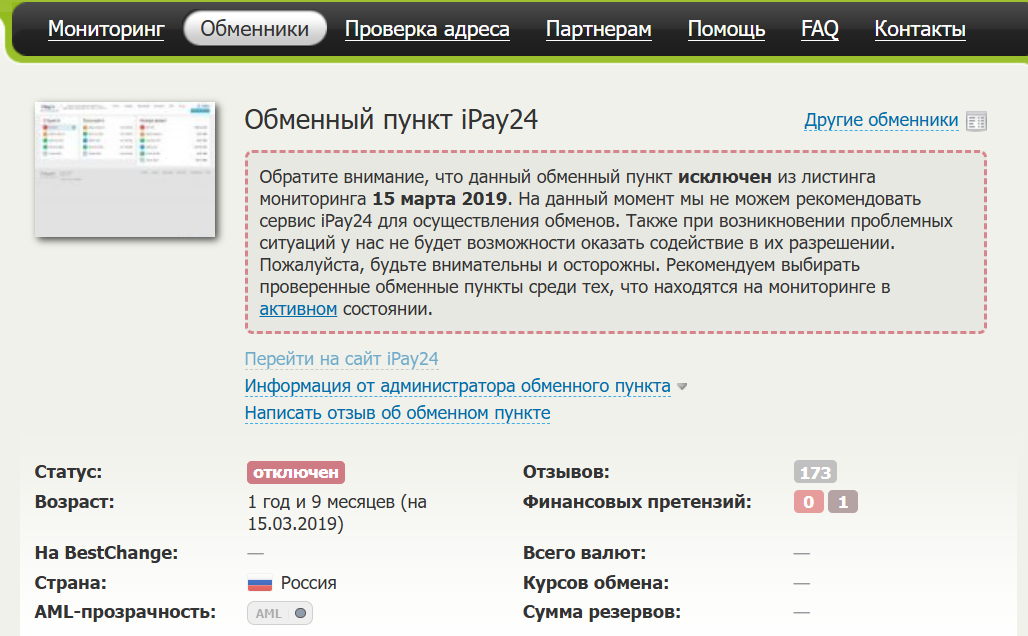
Task: Click the iPay24 site screenshot thumbnail
Action: pos(125,169)
